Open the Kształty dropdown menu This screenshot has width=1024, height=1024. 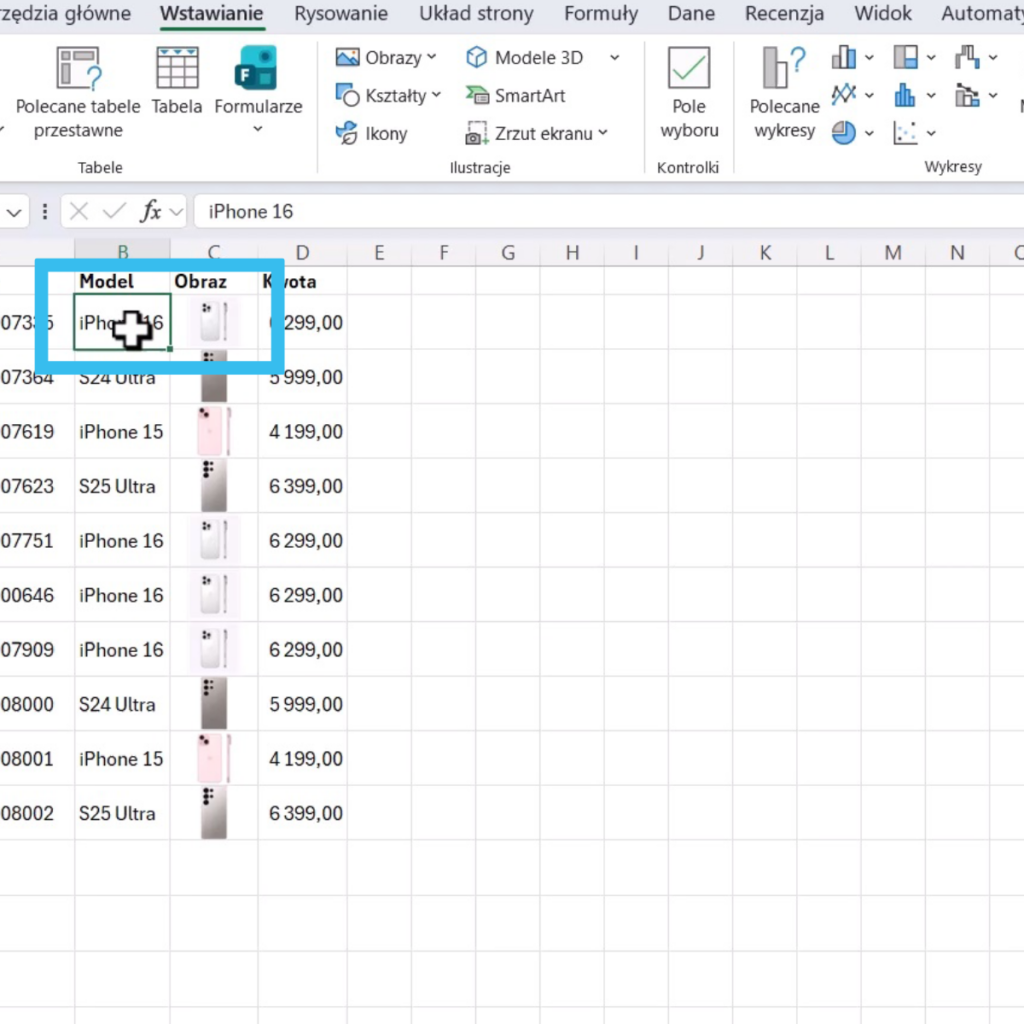click(x=437, y=96)
